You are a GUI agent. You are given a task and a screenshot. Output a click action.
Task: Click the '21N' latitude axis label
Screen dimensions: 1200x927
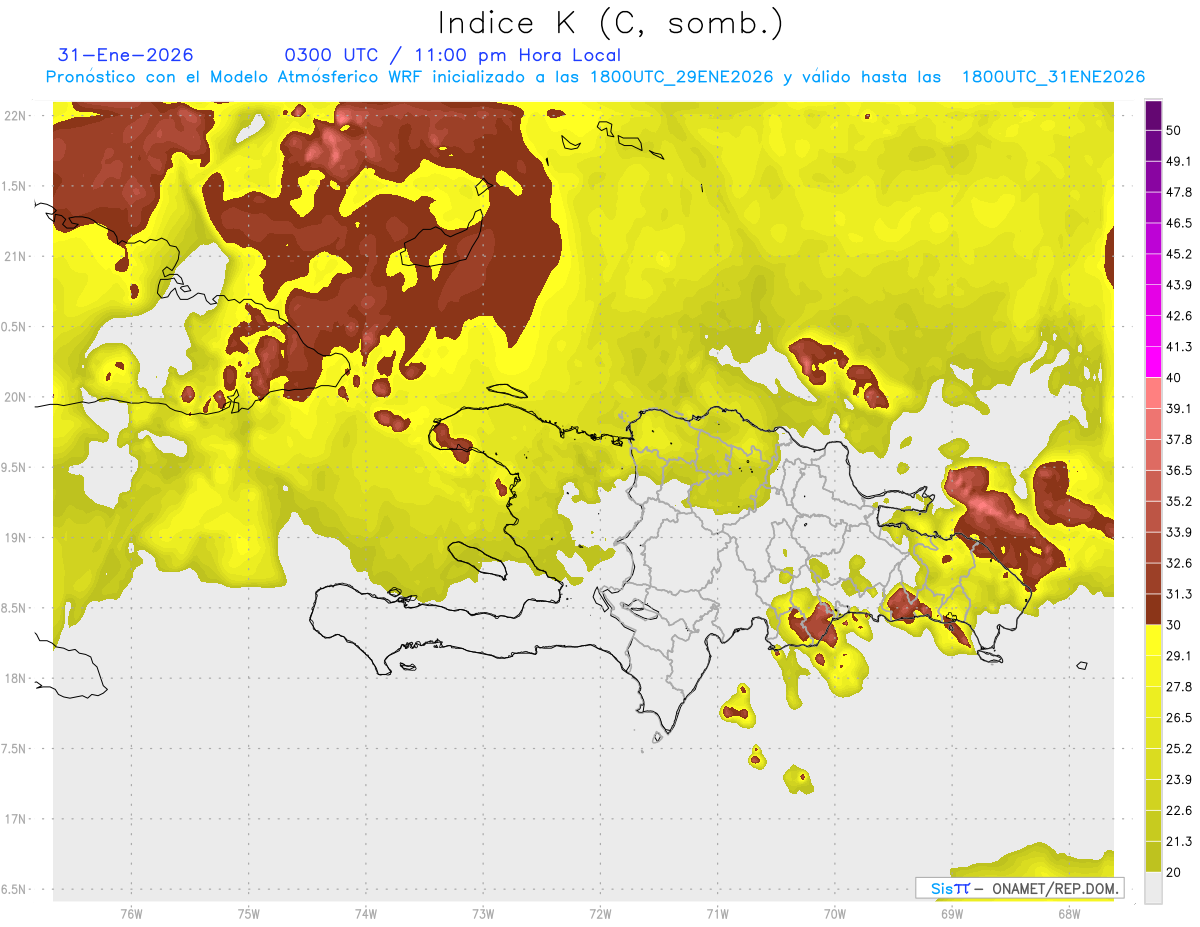click(x=16, y=256)
